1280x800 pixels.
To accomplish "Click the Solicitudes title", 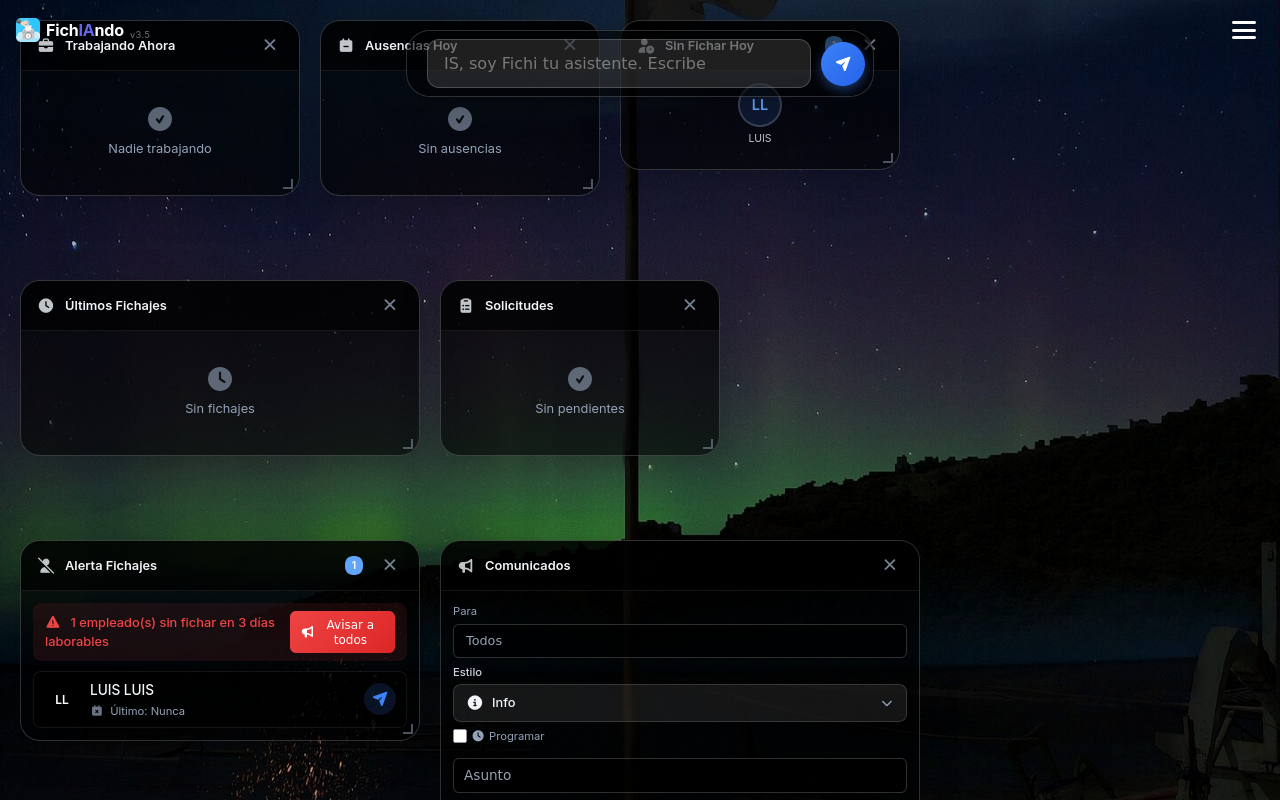I will click(519, 306).
